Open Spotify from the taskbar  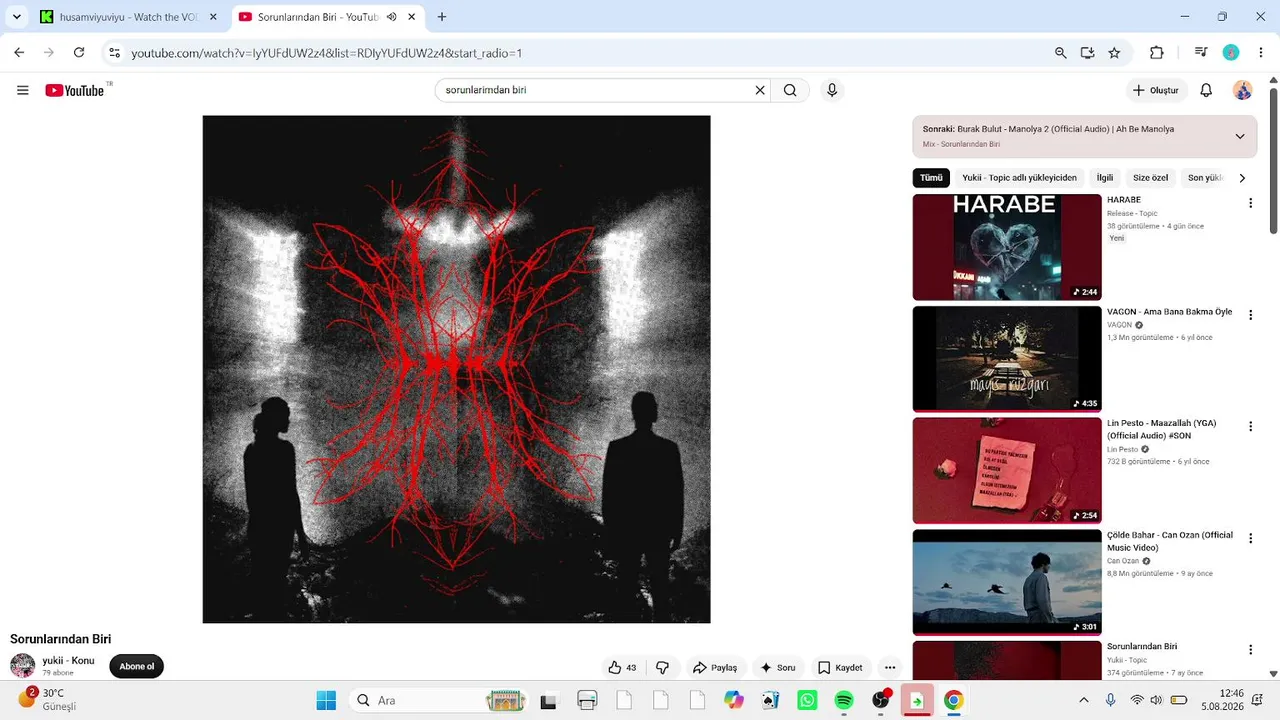[844, 700]
